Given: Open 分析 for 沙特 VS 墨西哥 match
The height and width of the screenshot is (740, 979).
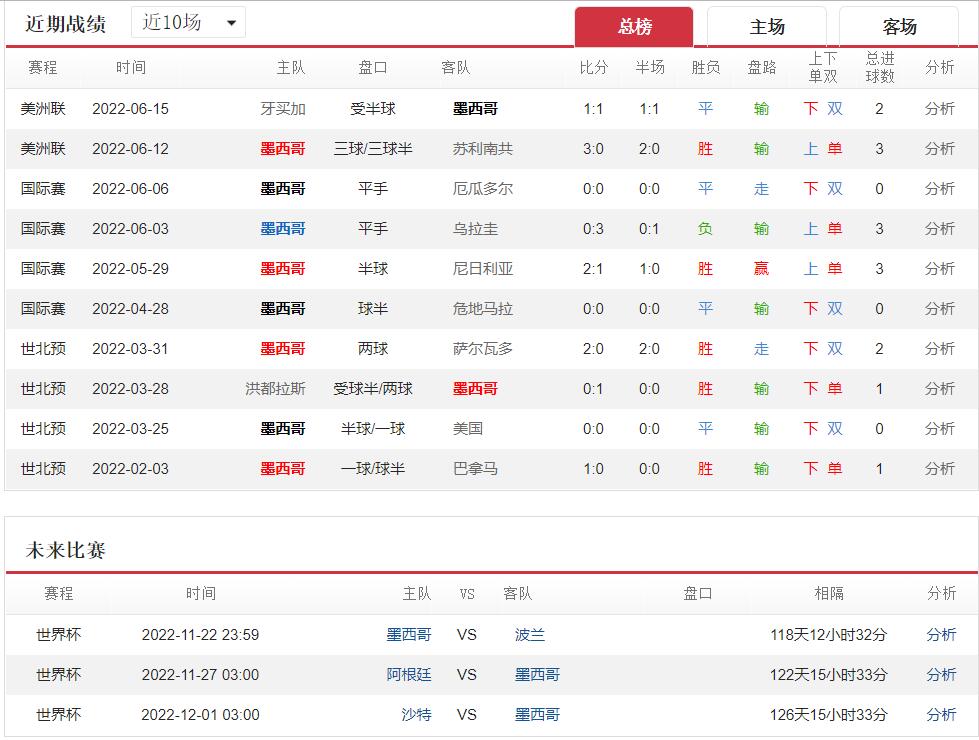Looking at the screenshot, I should [x=941, y=714].
